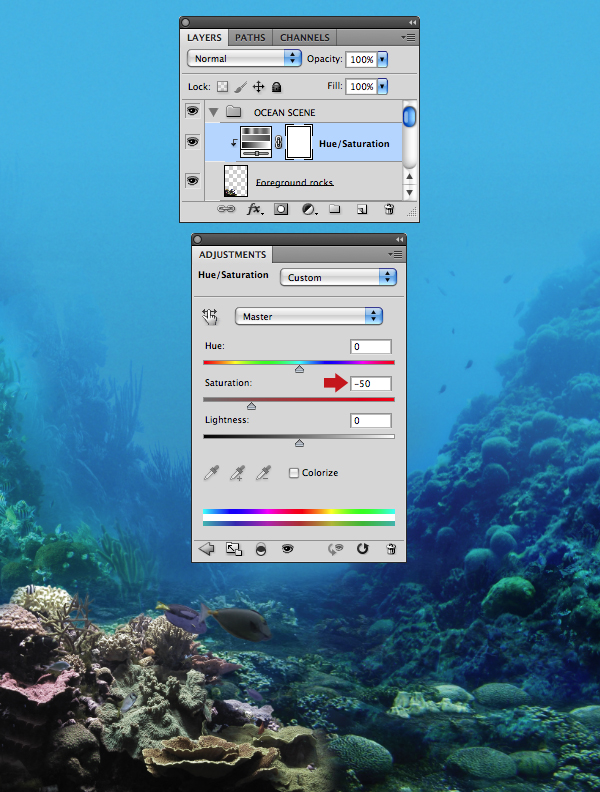Lock transparent pixels icon in Layers panel

(x=222, y=87)
